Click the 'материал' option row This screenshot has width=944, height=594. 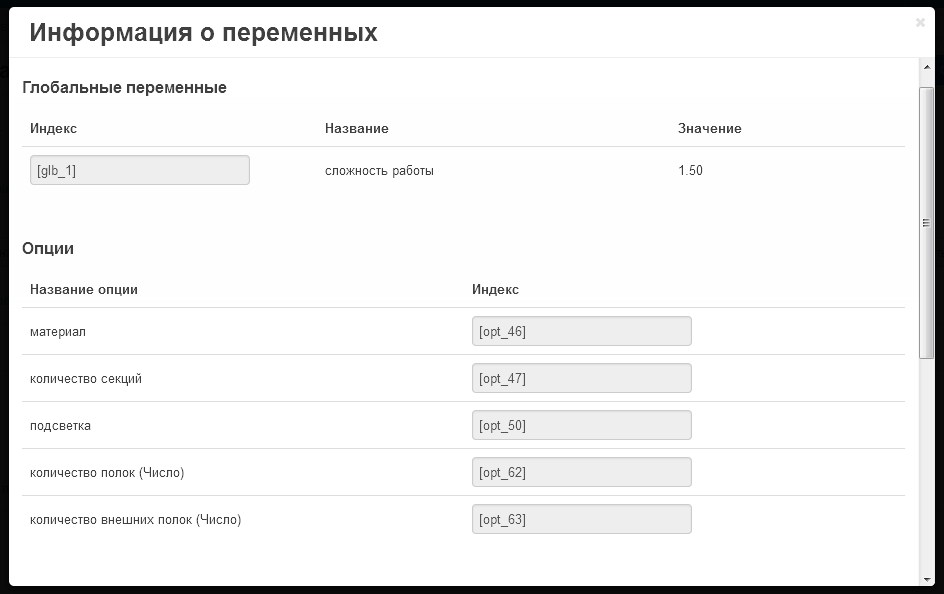pyautogui.click(x=464, y=332)
